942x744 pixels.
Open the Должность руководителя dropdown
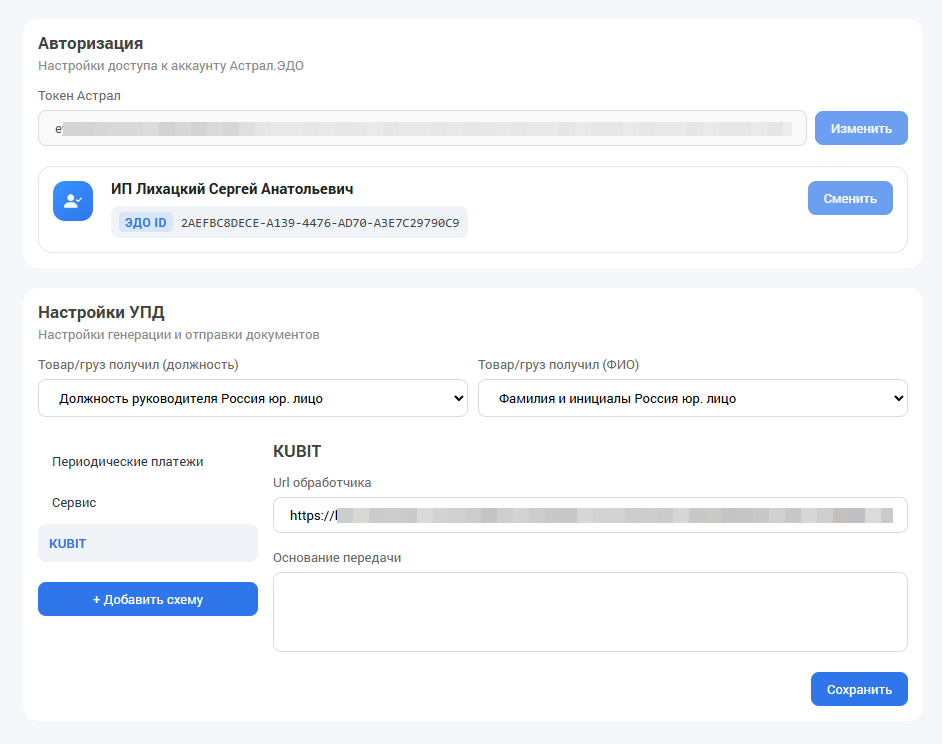[x=252, y=398]
